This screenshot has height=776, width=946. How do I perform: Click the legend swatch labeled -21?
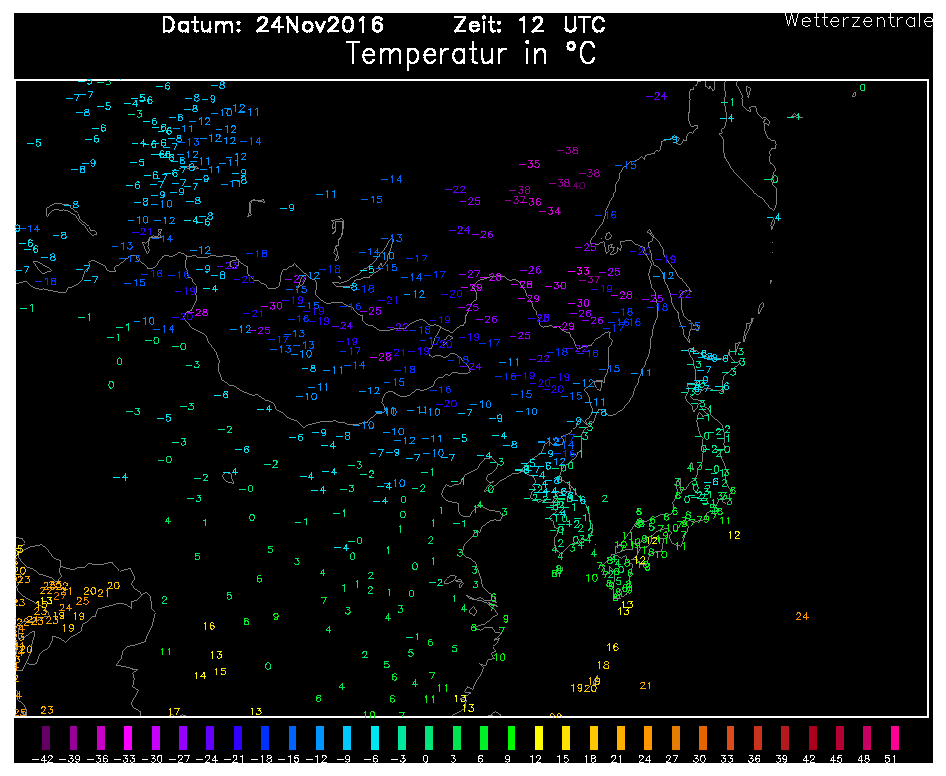(x=238, y=738)
